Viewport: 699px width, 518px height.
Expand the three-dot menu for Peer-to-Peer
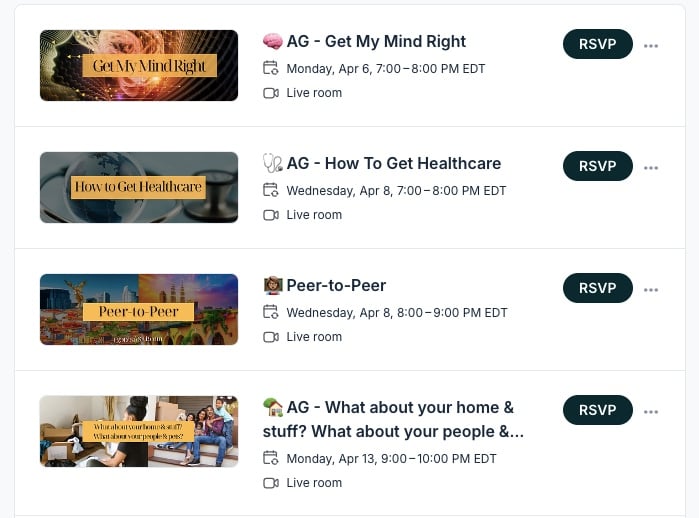[651, 289]
